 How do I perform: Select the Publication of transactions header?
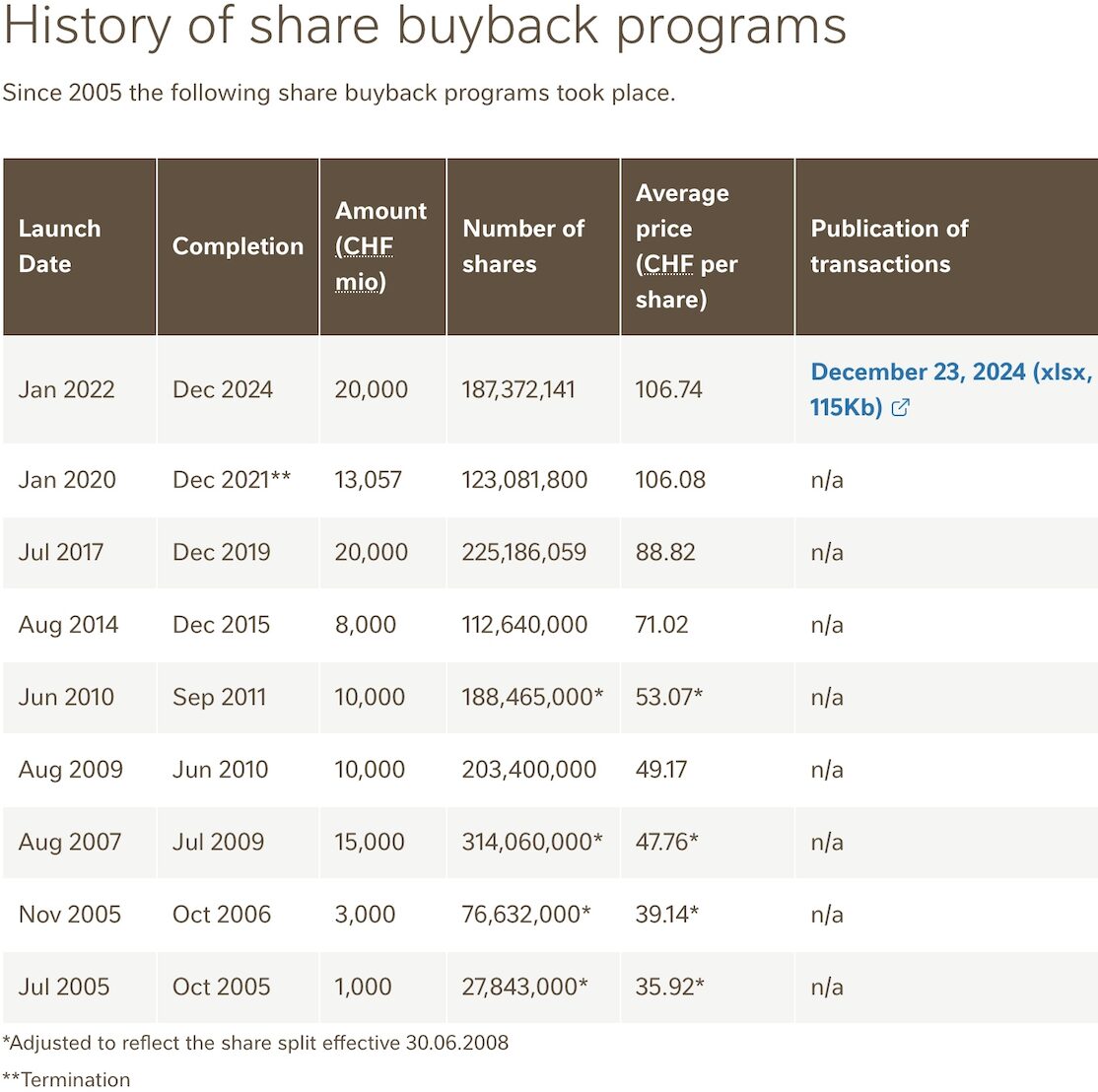click(947, 246)
